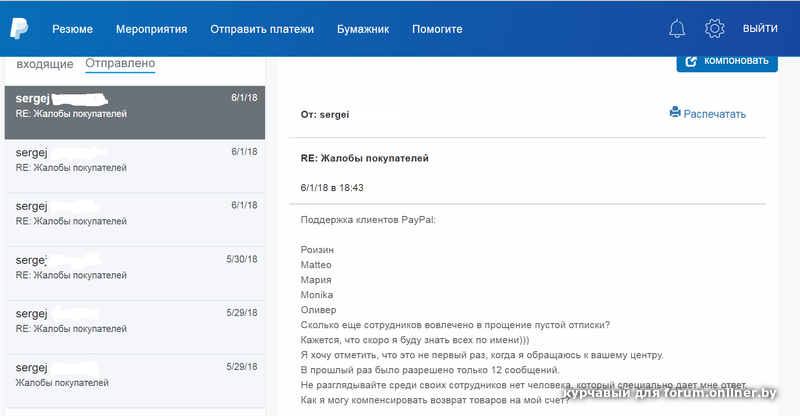Screen dimensions: 800x416
Task: Click the PayPal logo icon
Action: [x=19, y=29]
